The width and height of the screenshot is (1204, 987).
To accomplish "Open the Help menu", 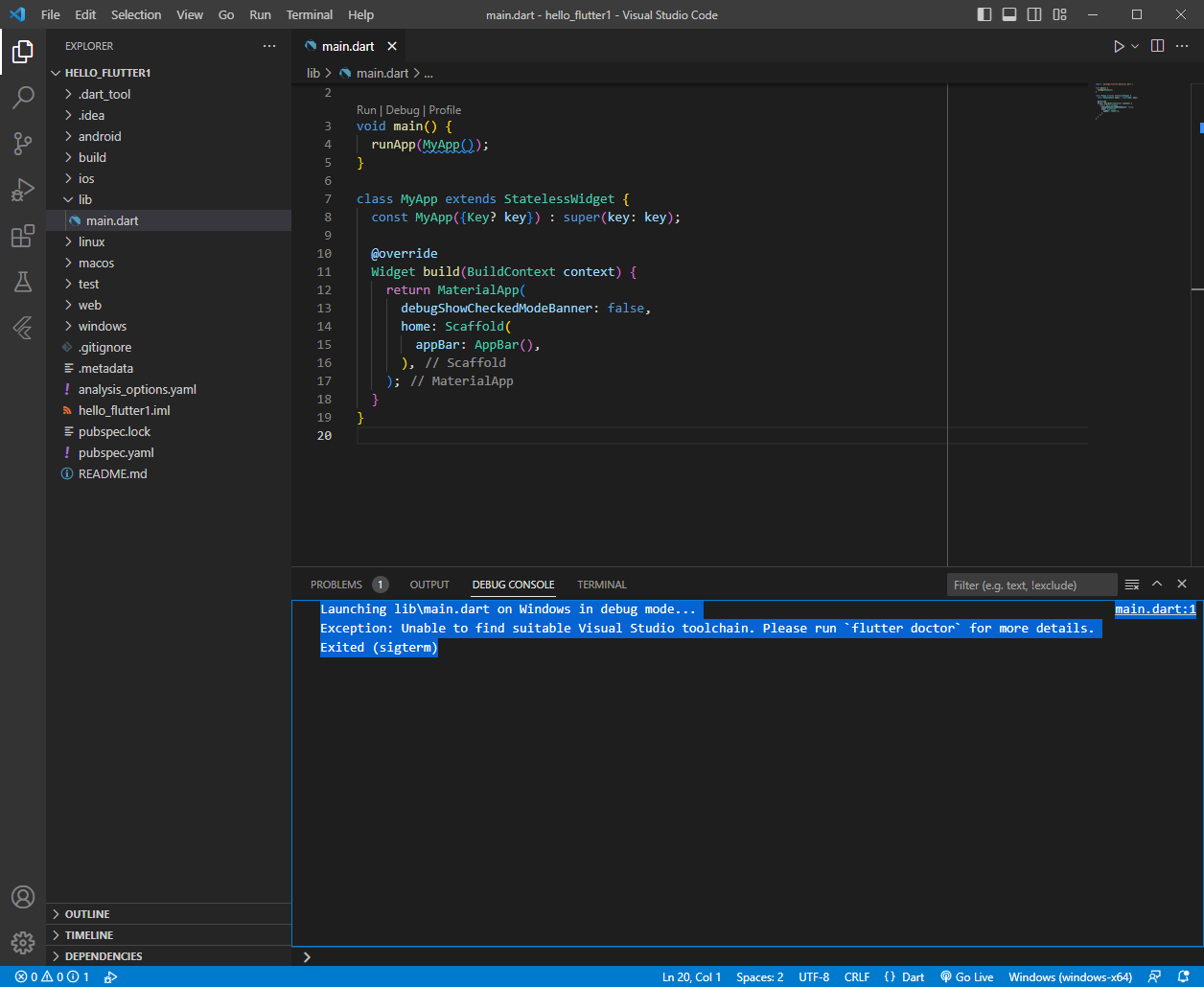I will pos(361,14).
